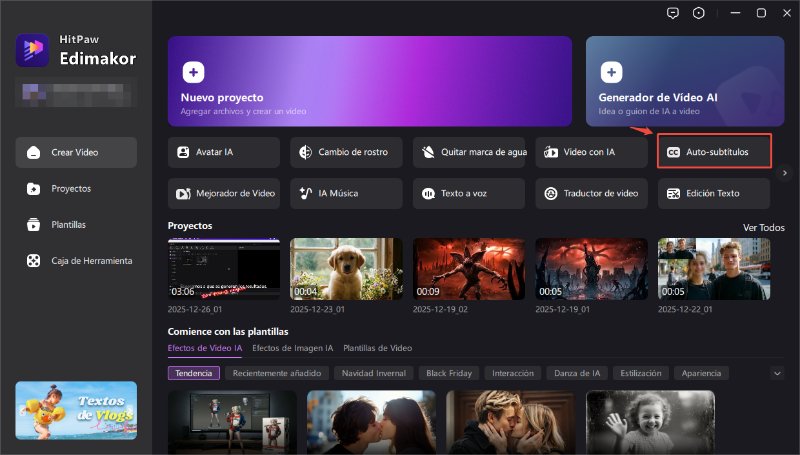
Task: Open the puppy project 2025-12-23_01
Action: pos(346,269)
